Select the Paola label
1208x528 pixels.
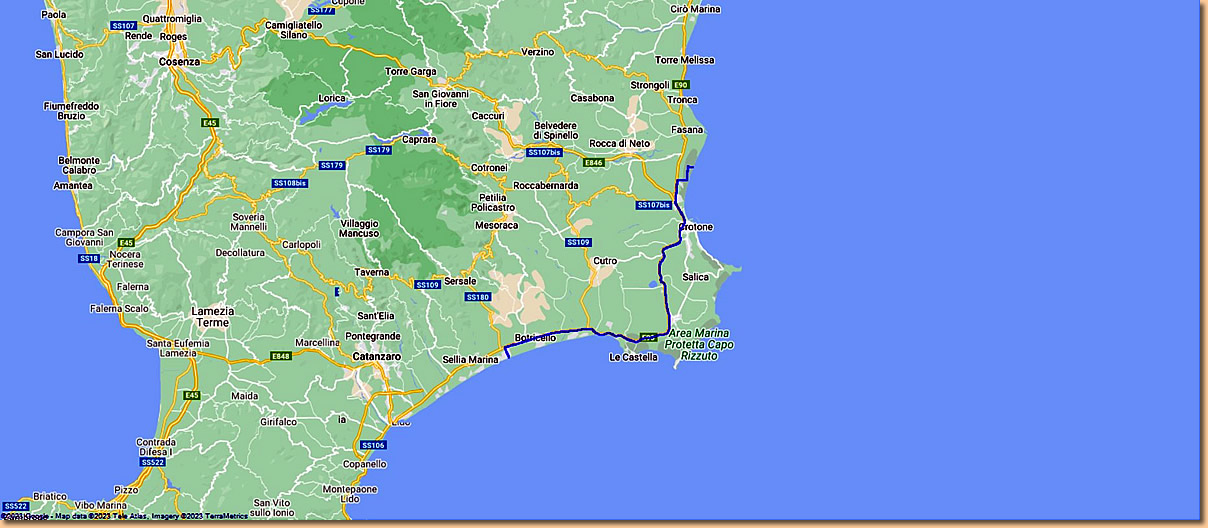pos(53,15)
